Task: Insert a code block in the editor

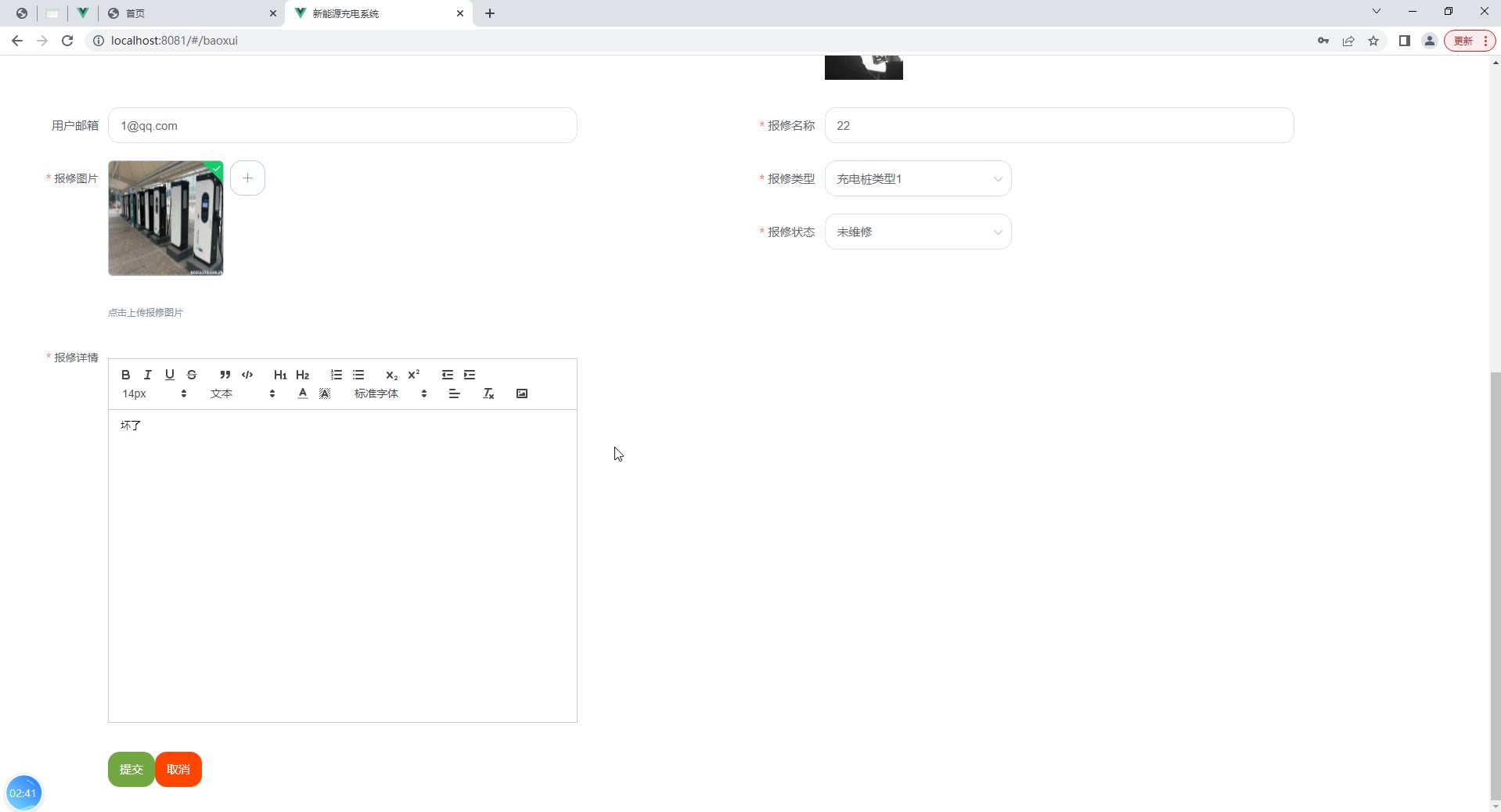Action: click(x=247, y=375)
